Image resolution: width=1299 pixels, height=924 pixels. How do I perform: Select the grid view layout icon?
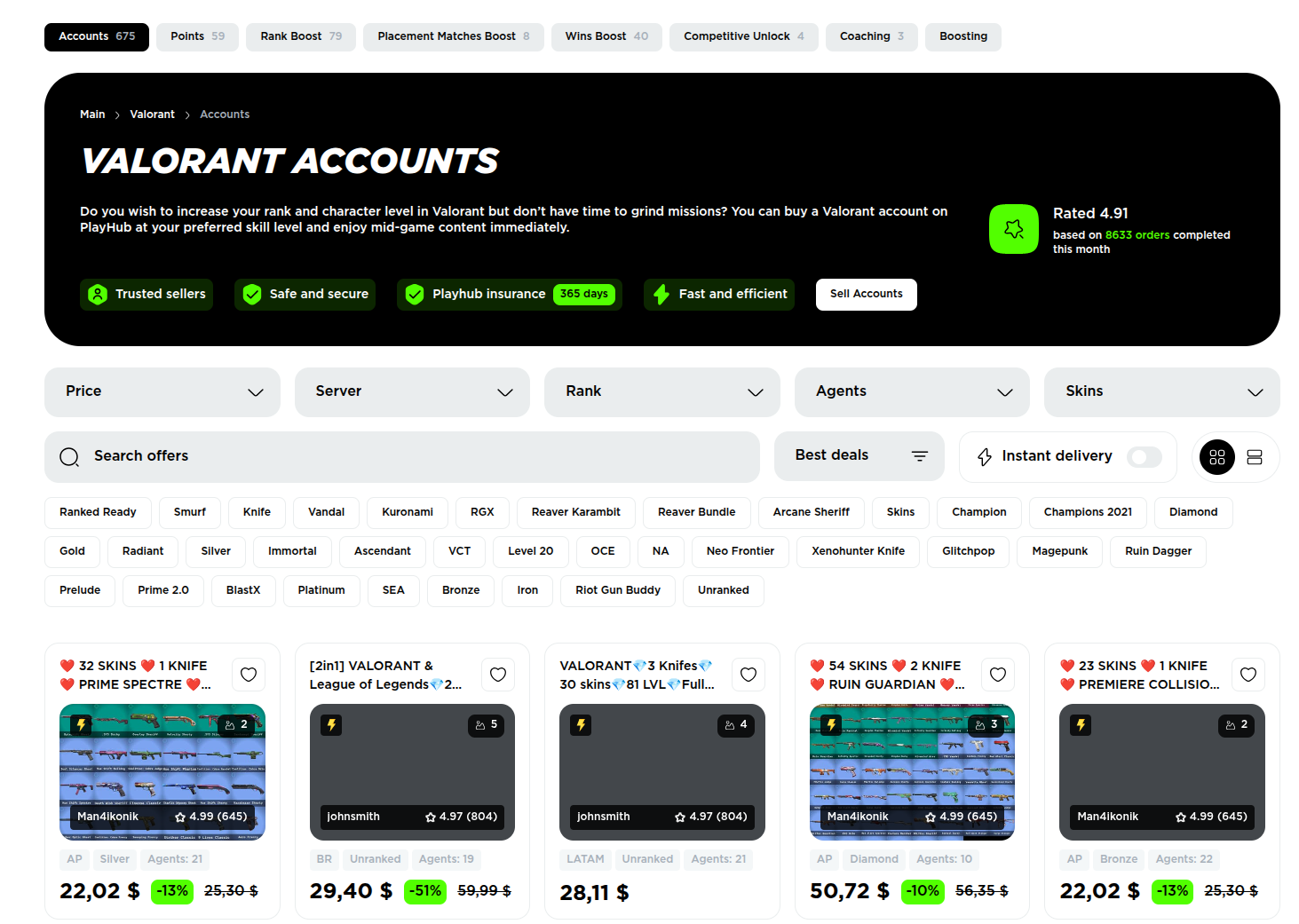[1216, 457]
